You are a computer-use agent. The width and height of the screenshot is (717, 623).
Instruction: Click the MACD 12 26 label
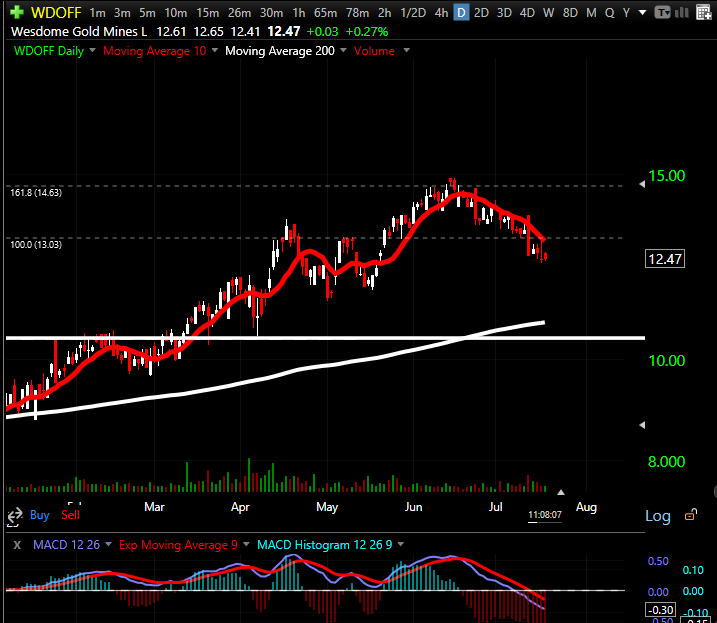[66, 545]
